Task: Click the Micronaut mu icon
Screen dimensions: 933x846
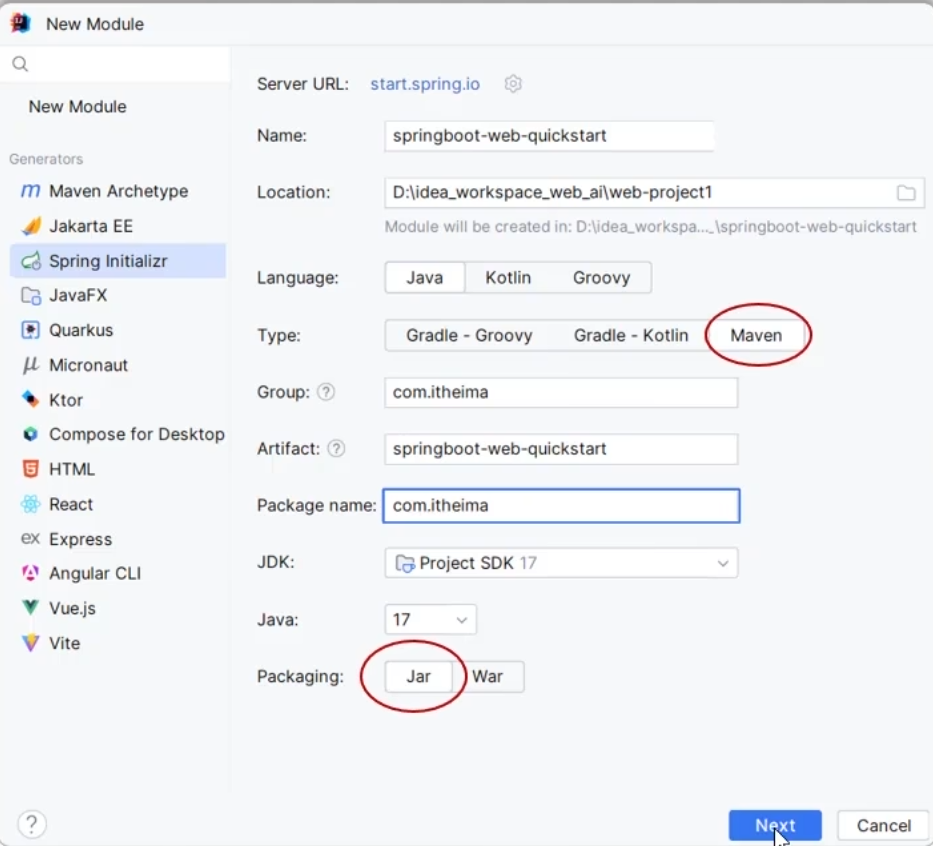Action: (30, 365)
